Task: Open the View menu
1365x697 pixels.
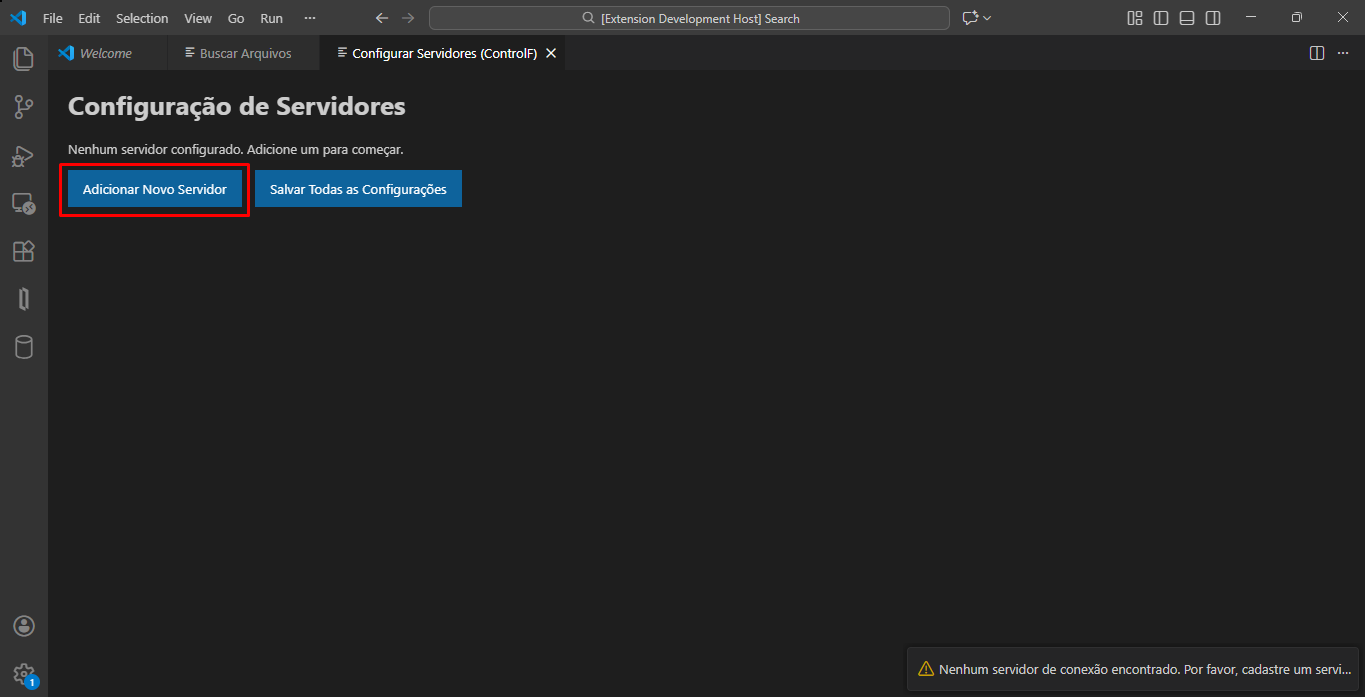Action: point(198,18)
